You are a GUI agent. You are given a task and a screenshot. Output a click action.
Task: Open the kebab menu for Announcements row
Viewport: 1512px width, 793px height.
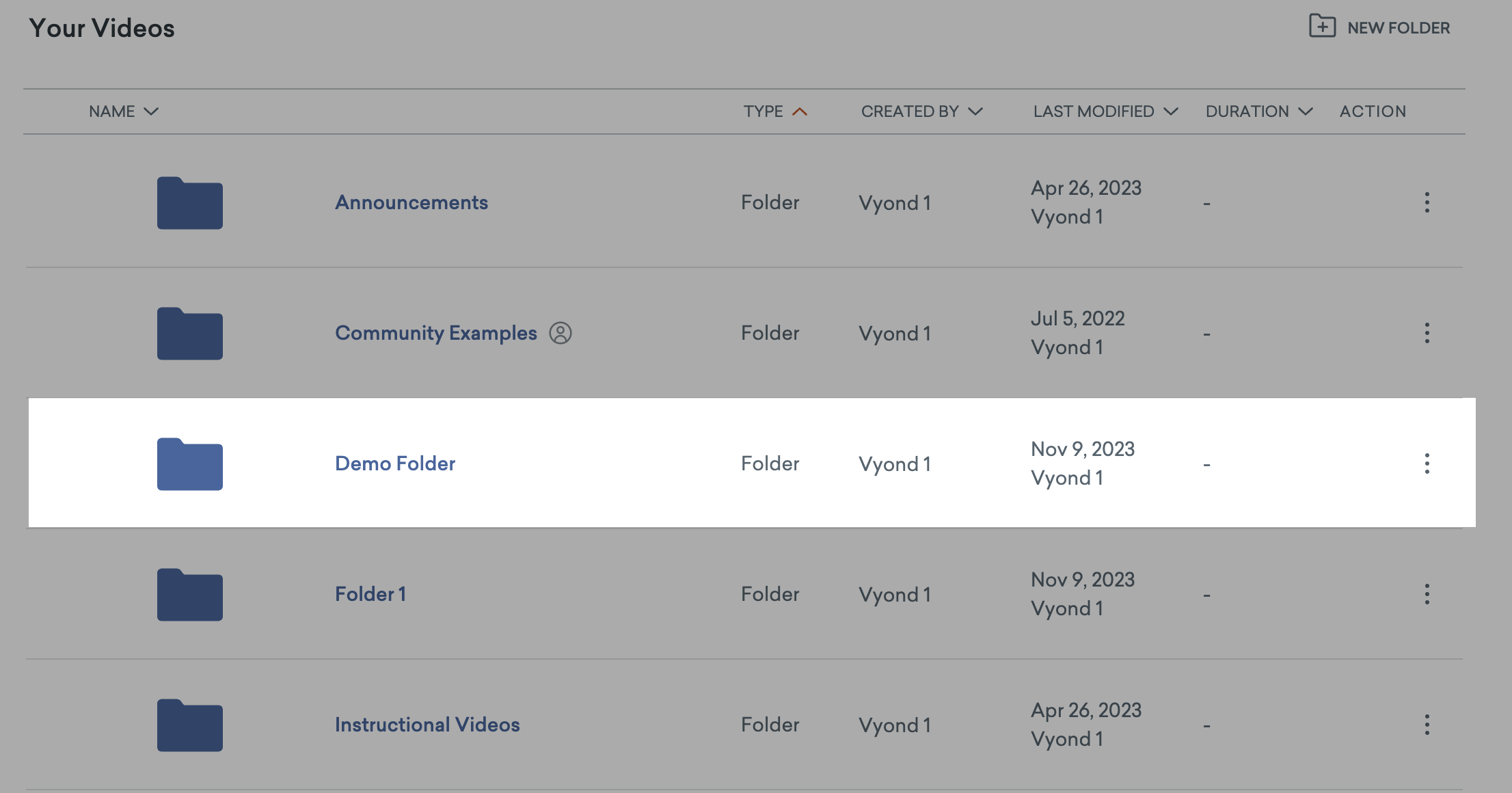[x=1427, y=202]
